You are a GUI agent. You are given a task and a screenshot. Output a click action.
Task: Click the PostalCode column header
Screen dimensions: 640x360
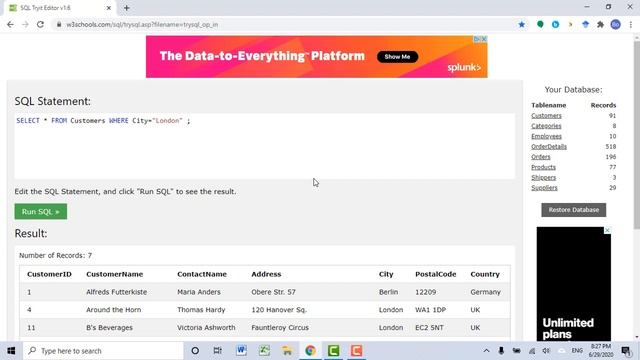tap(436, 274)
